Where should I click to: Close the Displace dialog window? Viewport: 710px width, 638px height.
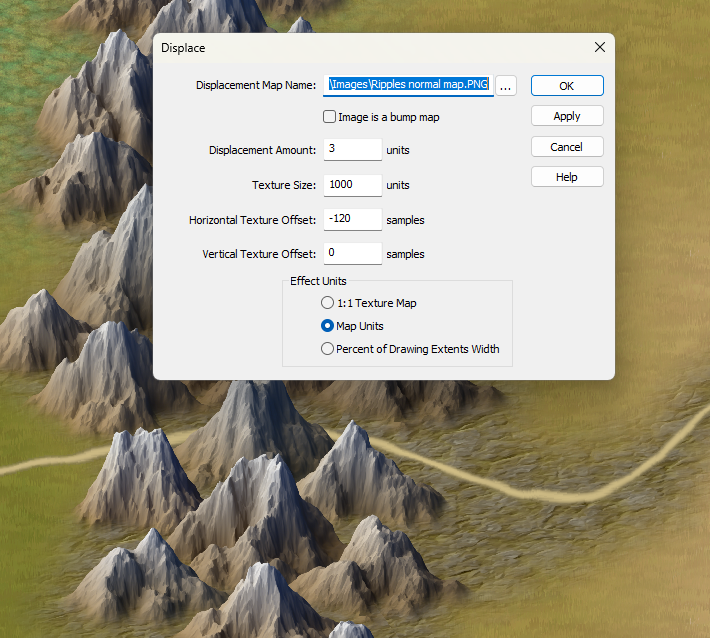pos(600,47)
